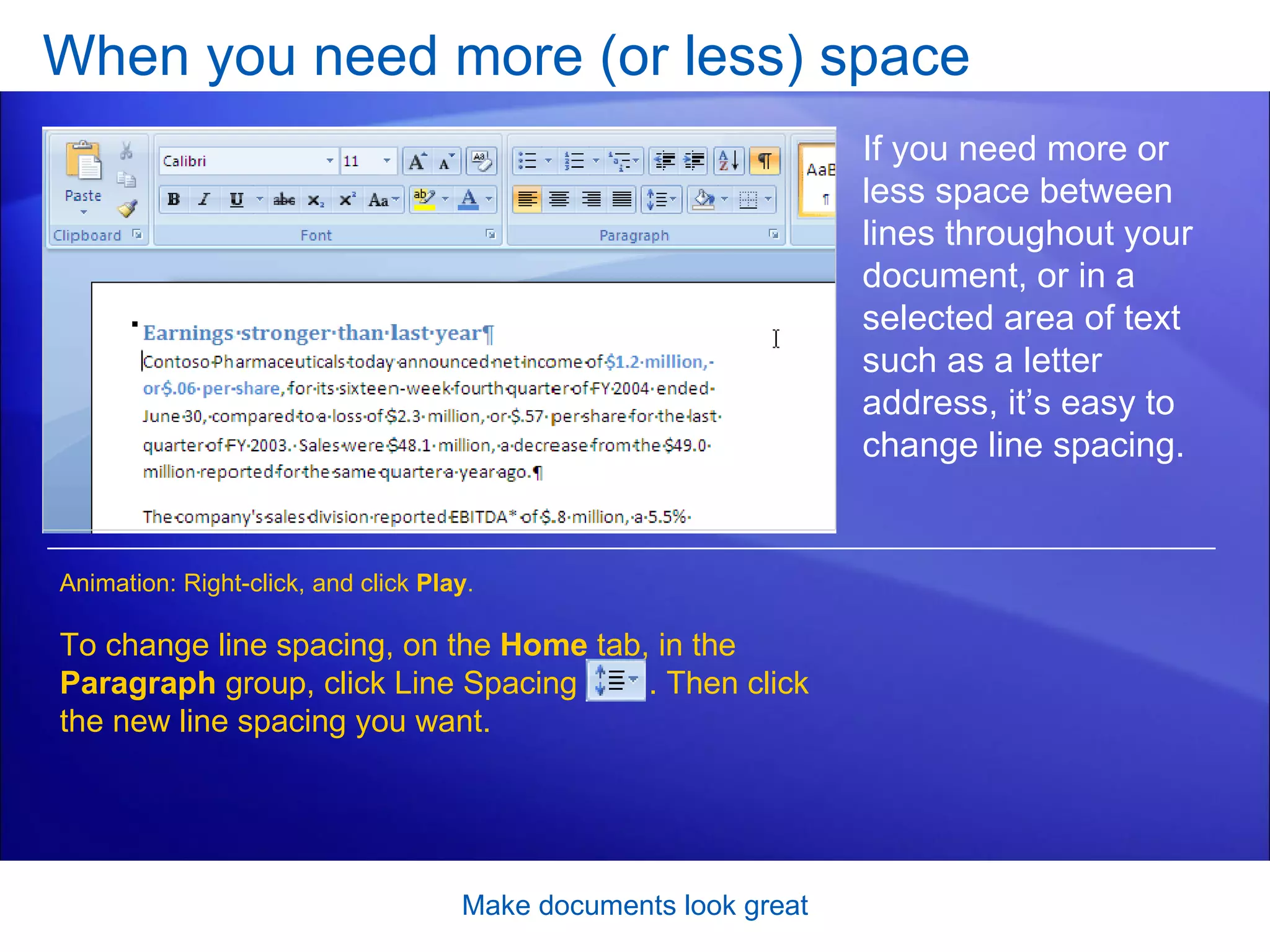This screenshot has width=1270, height=952.
Task: Apply the font color button
Action: point(469,200)
